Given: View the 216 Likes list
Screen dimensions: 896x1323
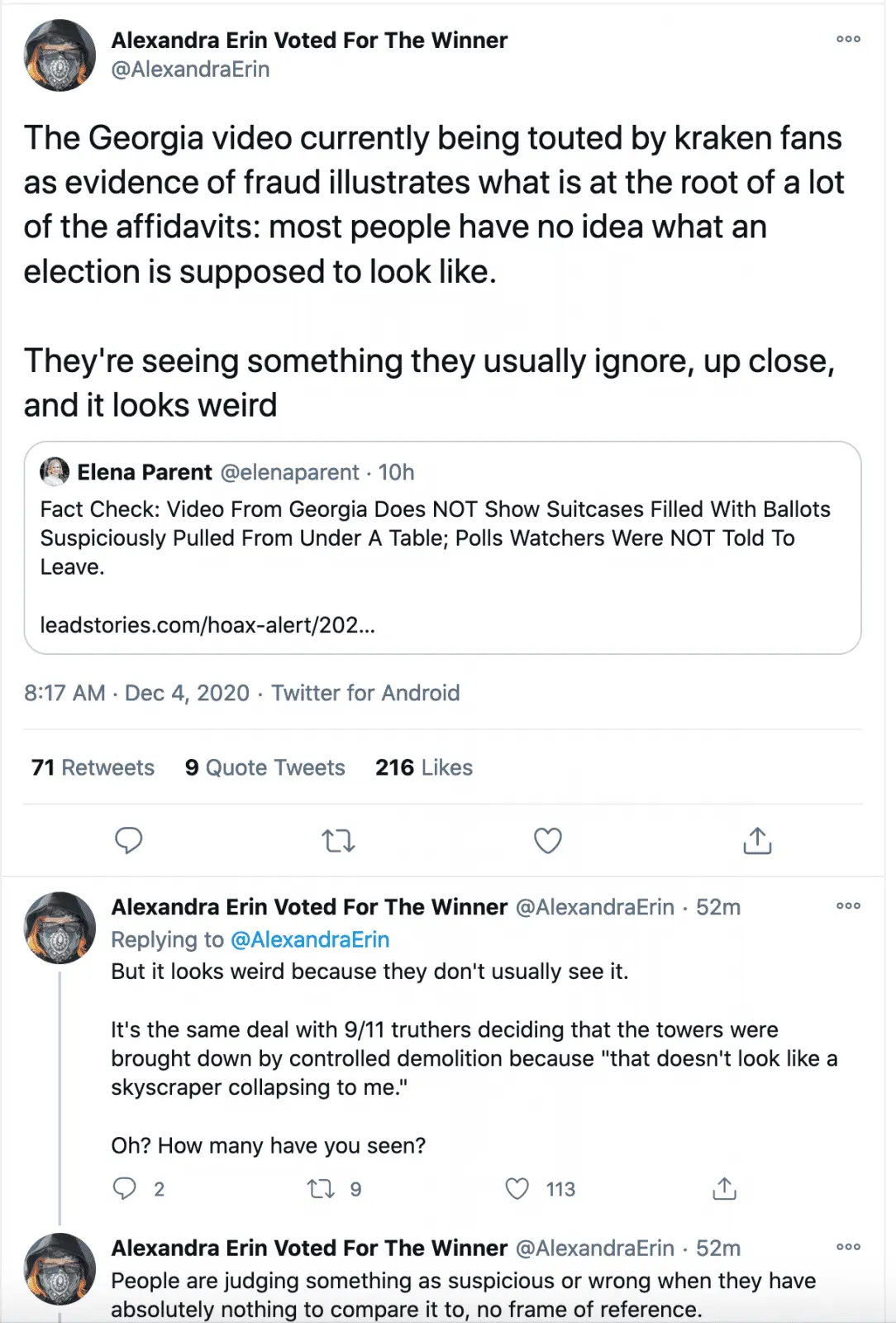Looking at the screenshot, I should (423, 767).
